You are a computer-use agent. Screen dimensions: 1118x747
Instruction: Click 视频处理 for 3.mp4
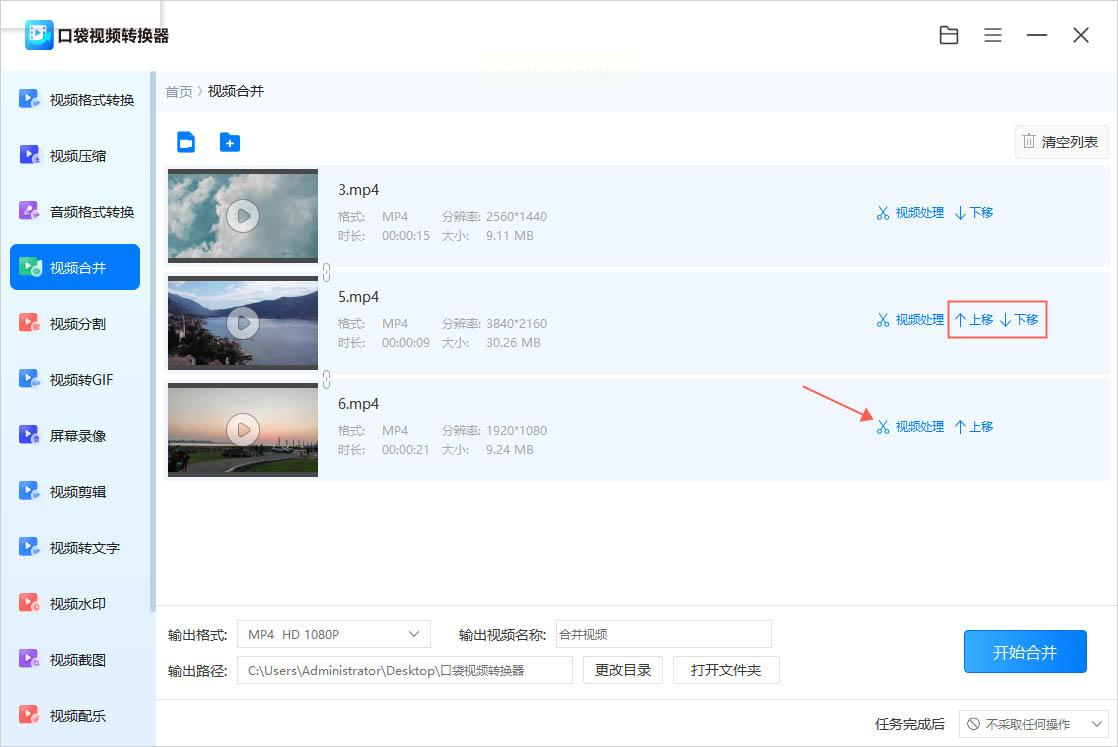[x=911, y=212]
